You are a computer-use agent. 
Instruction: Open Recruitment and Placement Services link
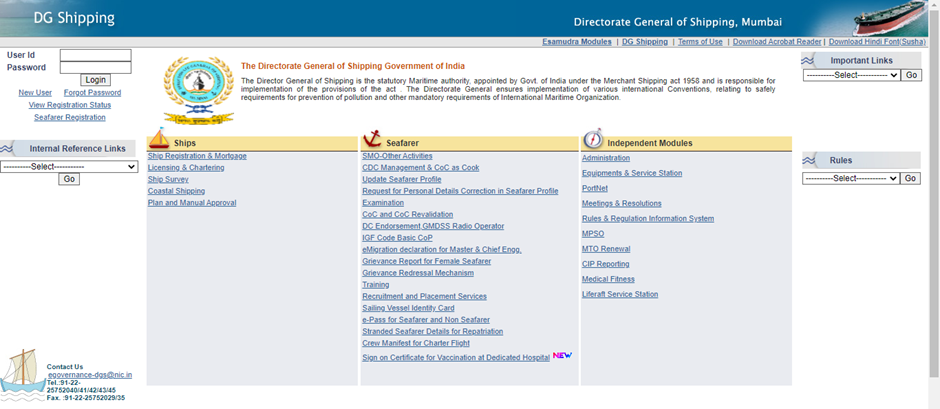click(424, 296)
